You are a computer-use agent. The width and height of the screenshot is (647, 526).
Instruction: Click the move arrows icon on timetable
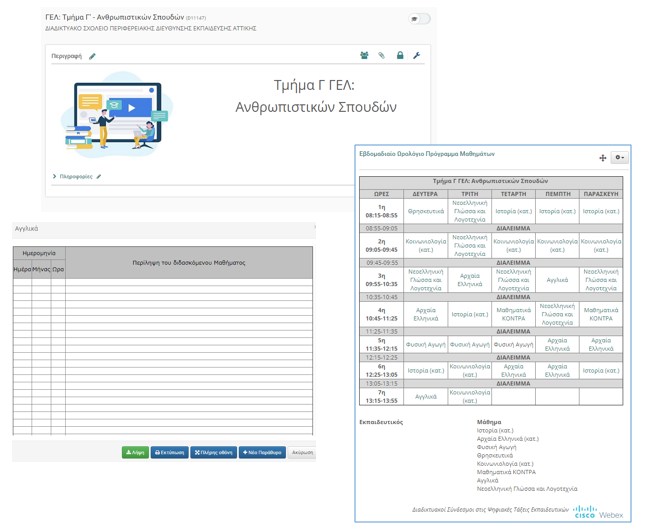(602, 158)
